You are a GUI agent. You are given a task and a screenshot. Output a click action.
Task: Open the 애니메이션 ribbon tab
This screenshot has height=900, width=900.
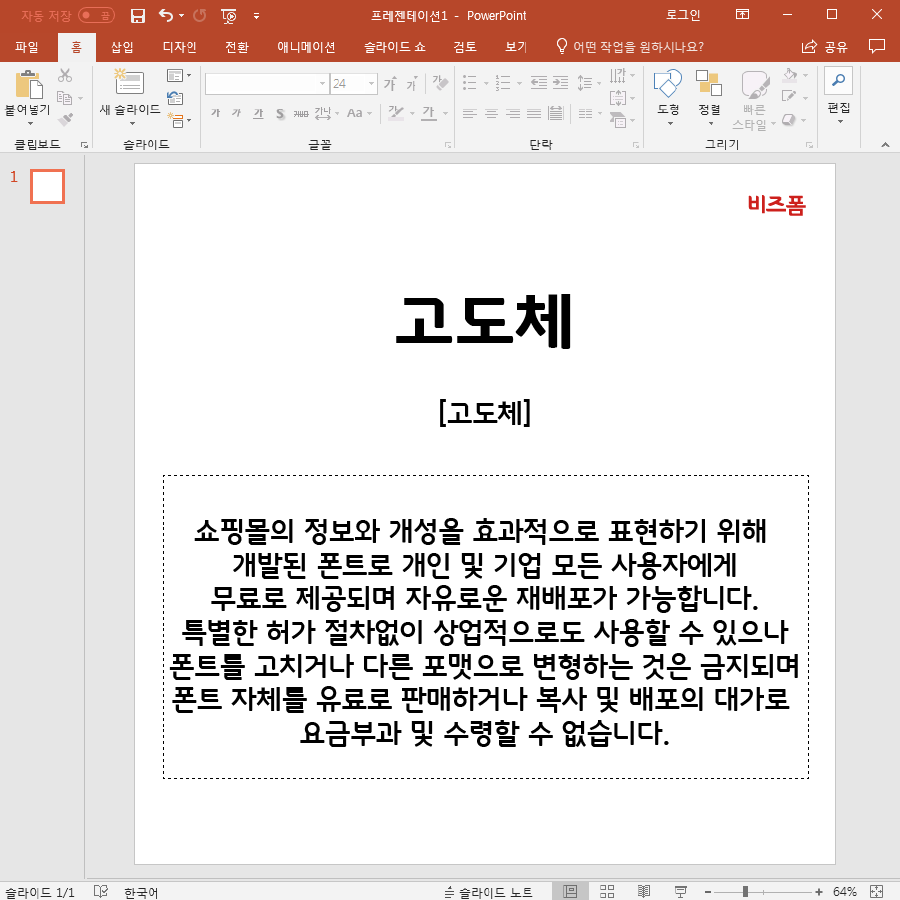coord(305,46)
